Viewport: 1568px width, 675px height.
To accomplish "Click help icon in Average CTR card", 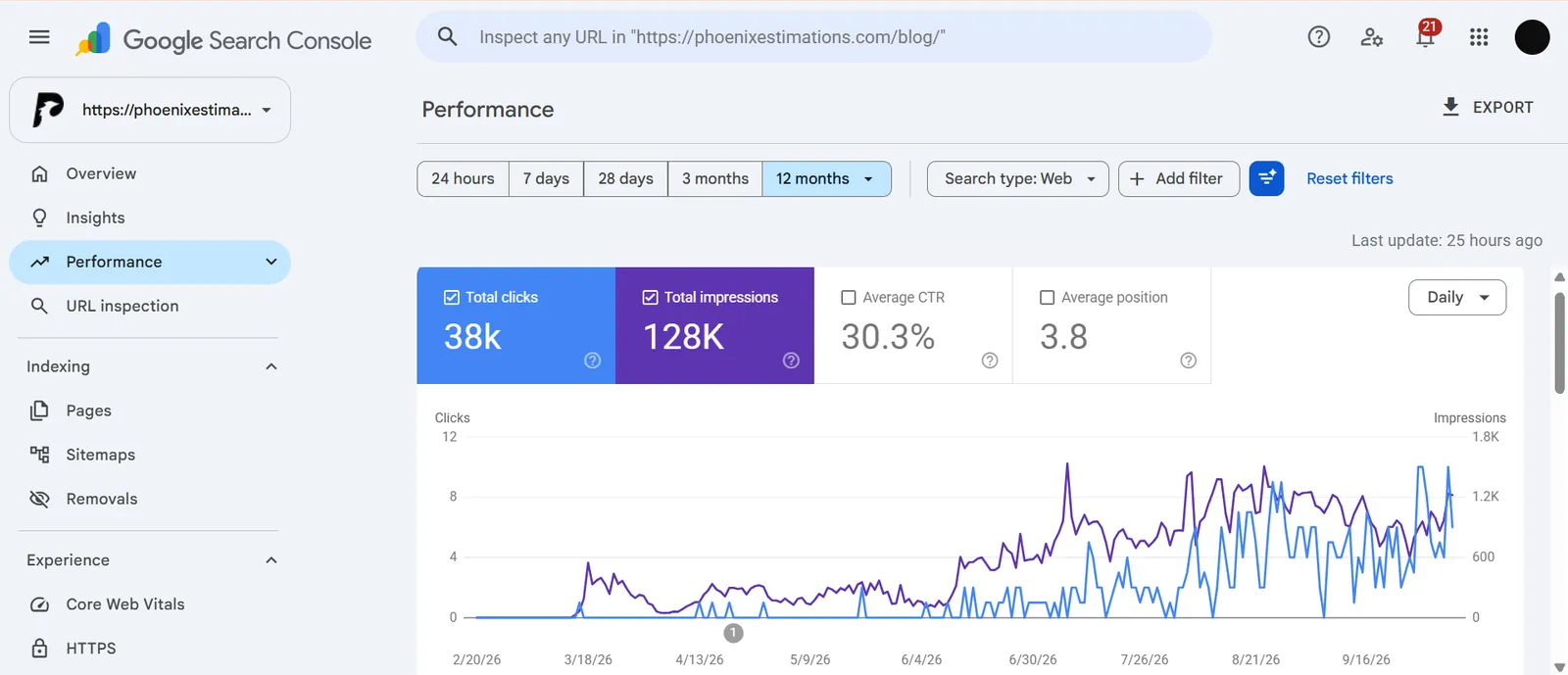I will (990, 361).
